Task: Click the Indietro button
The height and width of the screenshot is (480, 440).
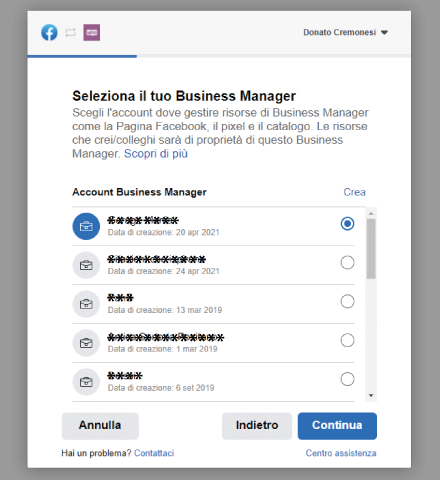Action: [257, 426]
